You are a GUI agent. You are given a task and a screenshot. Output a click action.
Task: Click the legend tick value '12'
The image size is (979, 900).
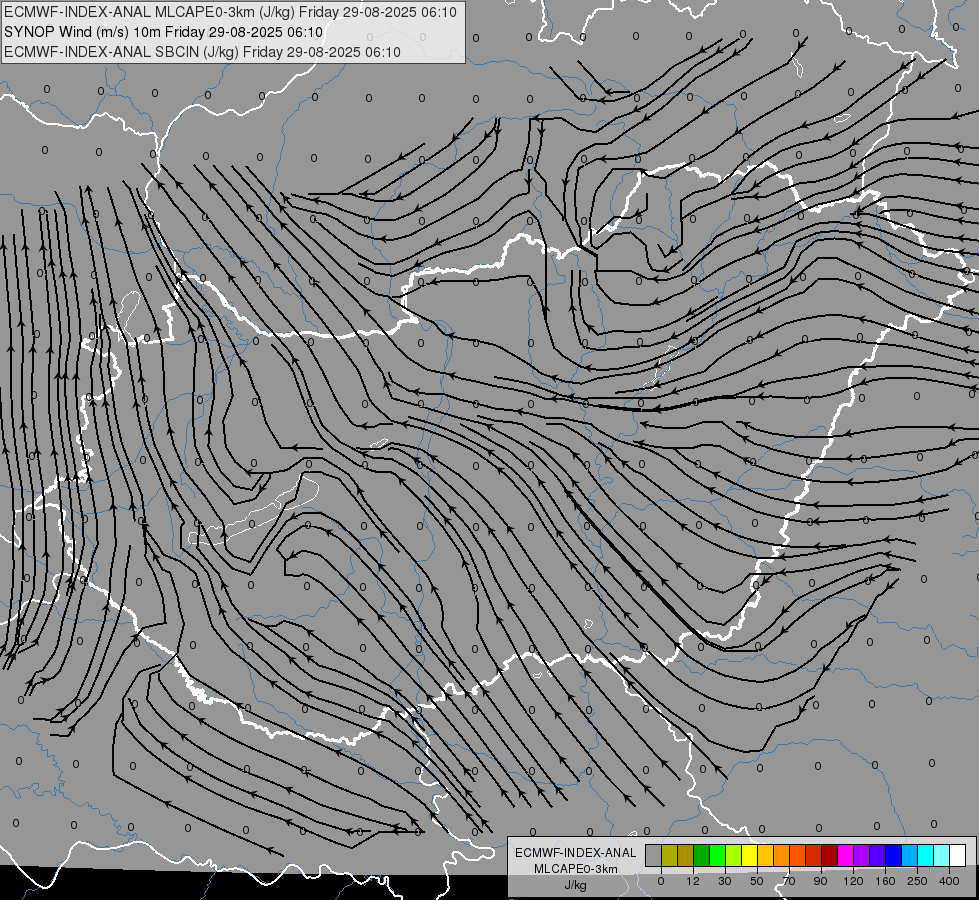[x=693, y=881]
